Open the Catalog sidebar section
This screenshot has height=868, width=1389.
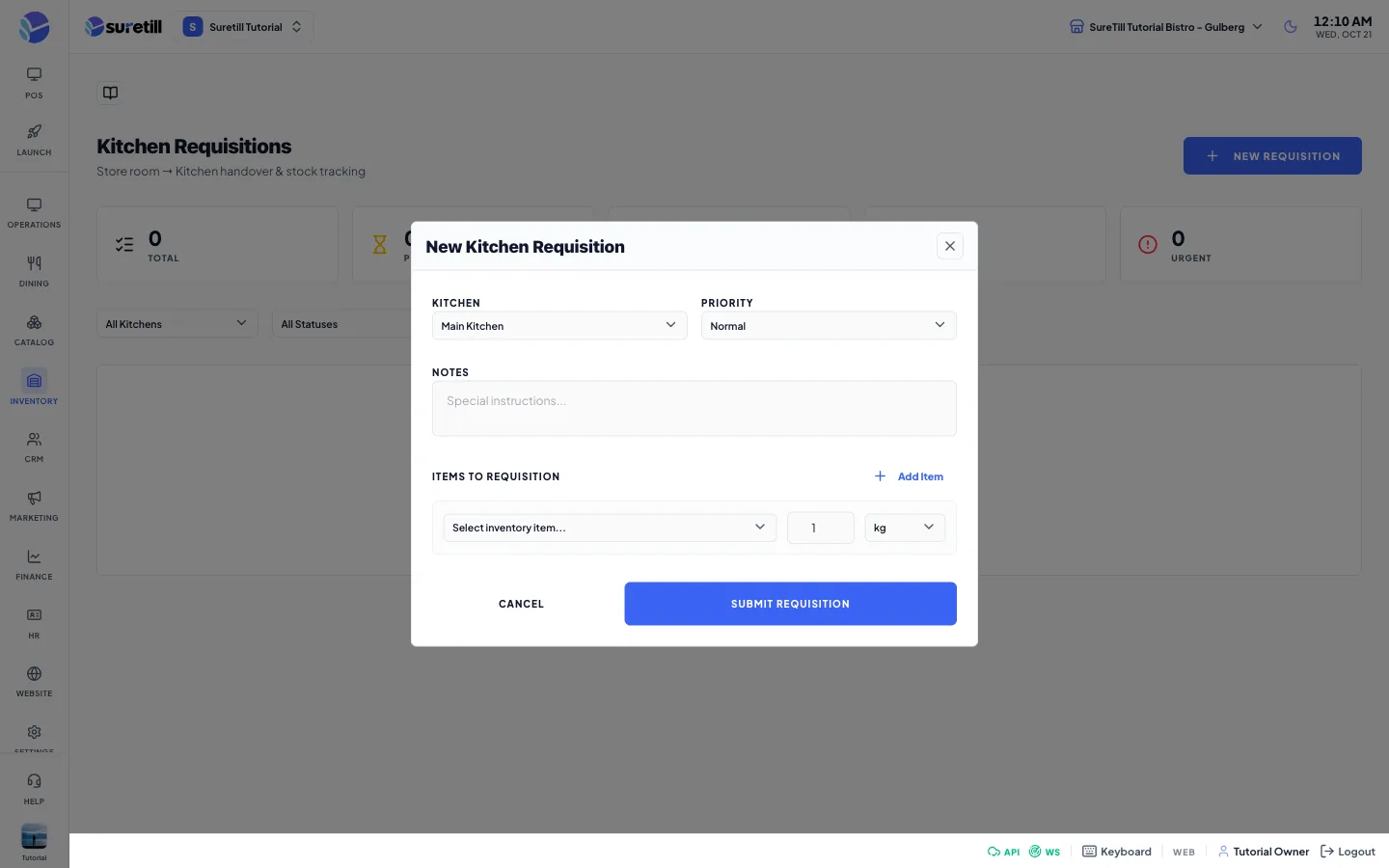(34, 331)
